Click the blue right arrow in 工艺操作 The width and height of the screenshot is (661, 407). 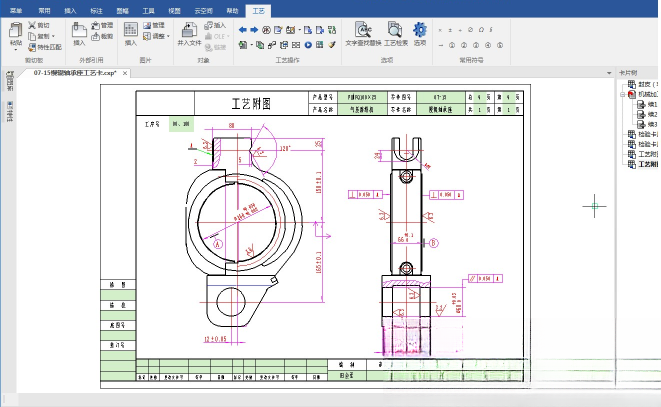coord(254,30)
